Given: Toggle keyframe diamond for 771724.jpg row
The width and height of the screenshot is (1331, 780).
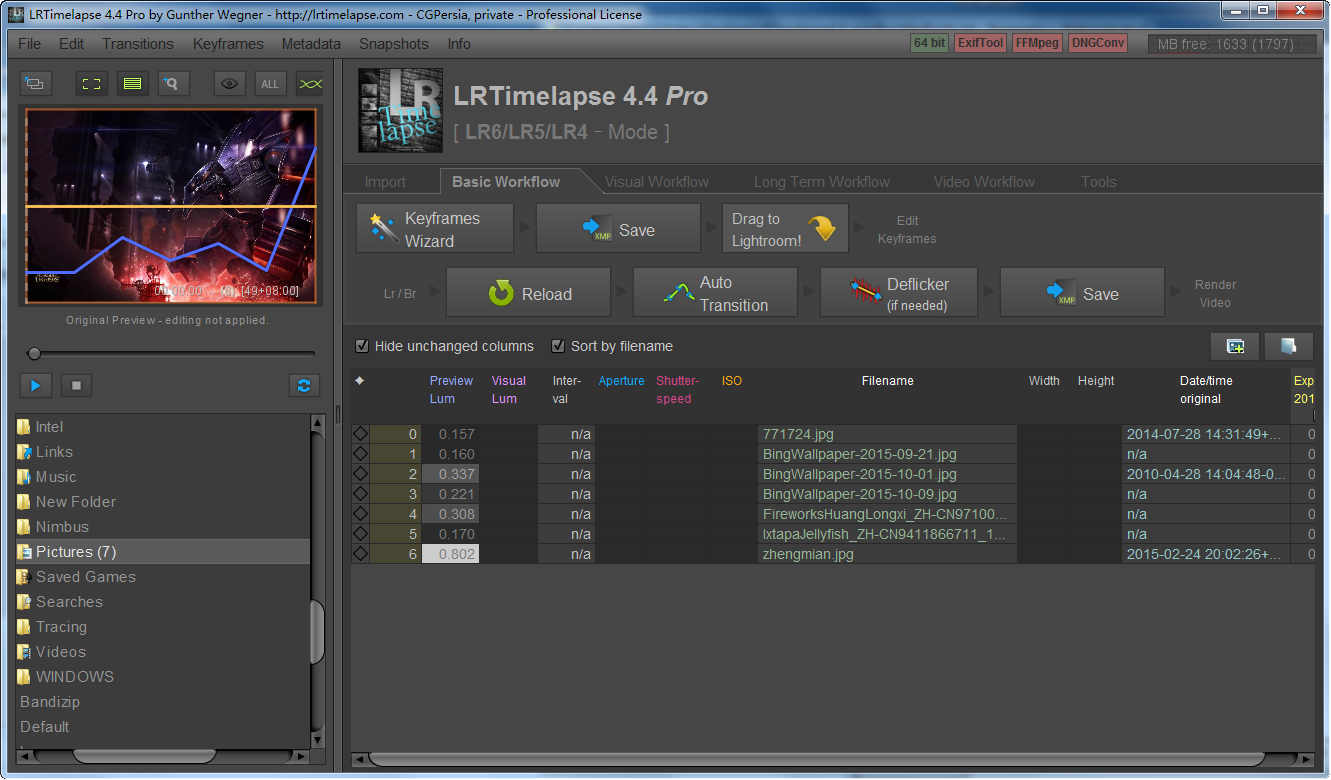Looking at the screenshot, I should coord(360,434).
